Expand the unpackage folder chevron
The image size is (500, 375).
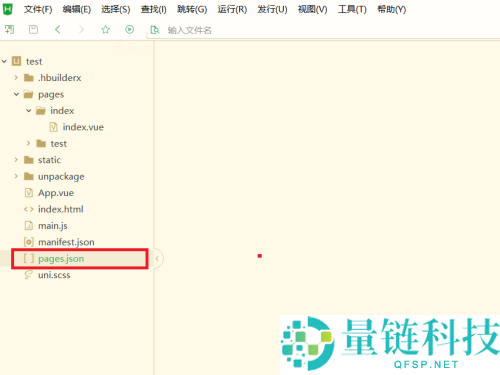16,176
